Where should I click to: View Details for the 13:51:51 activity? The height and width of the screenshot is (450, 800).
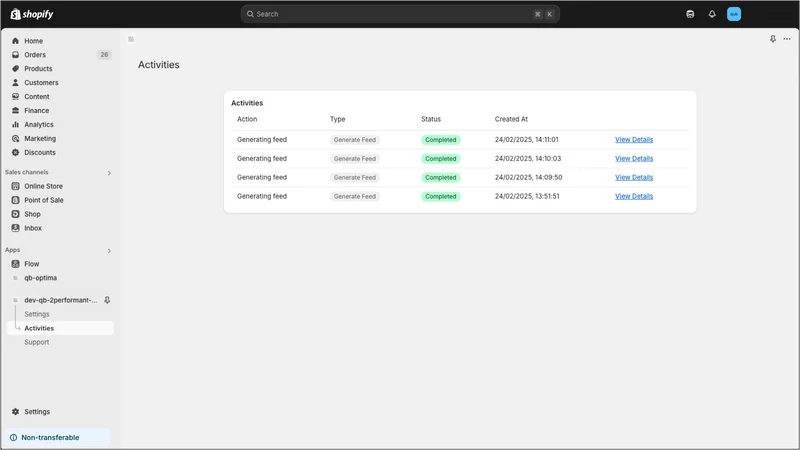point(634,196)
